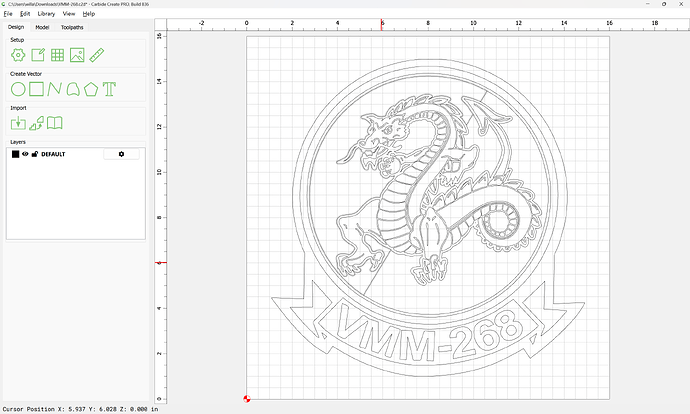
Task: Switch to the Toolpaths tab
Action: pos(72,27)
